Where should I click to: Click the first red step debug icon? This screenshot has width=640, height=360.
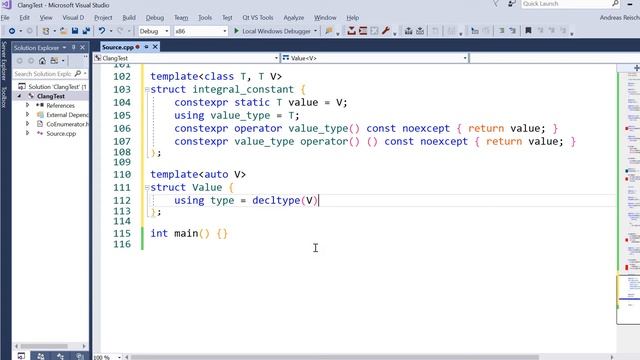[351, 31]
